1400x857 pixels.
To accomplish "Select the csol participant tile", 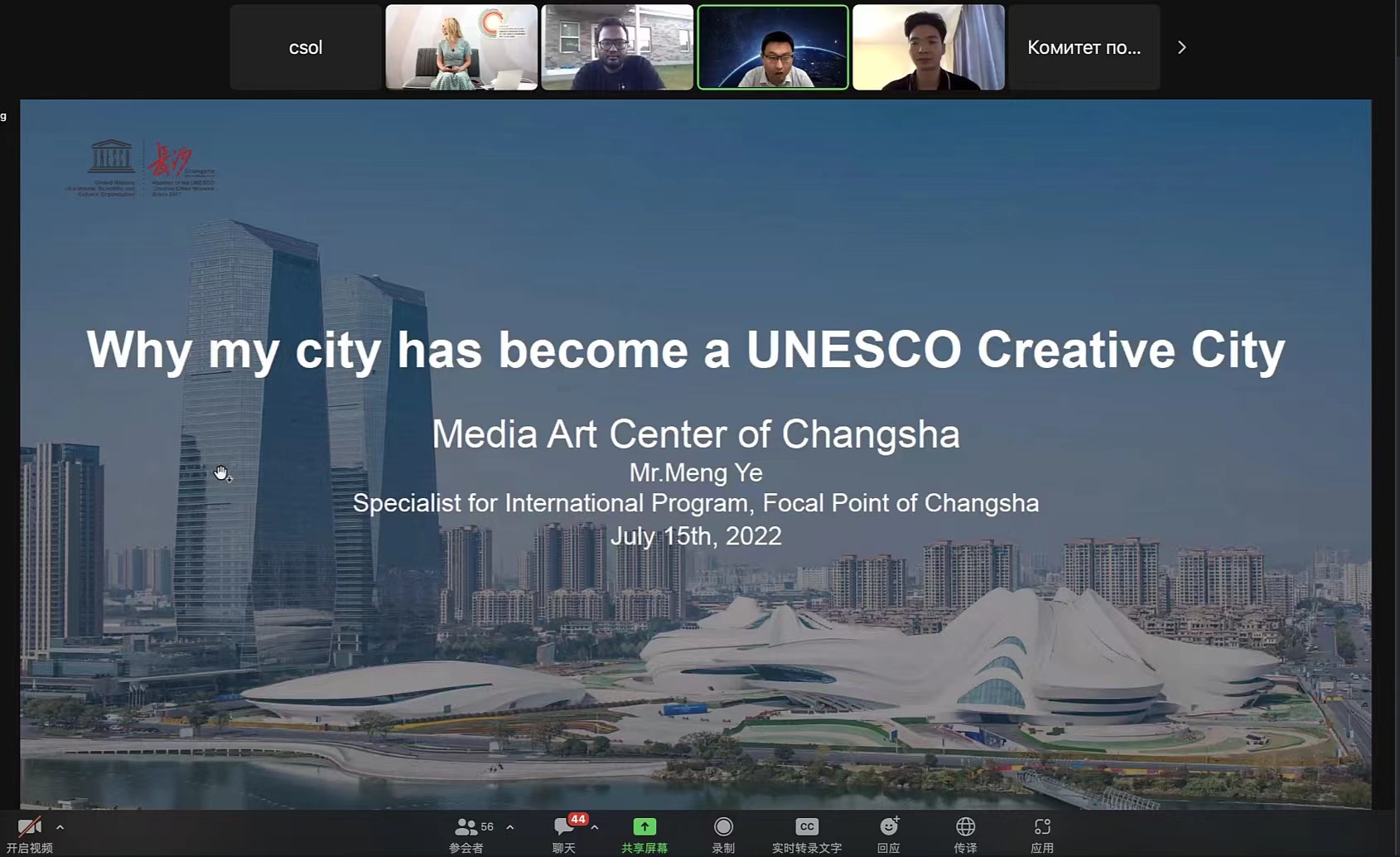I will pyautogui.click(x=306, y=47).
